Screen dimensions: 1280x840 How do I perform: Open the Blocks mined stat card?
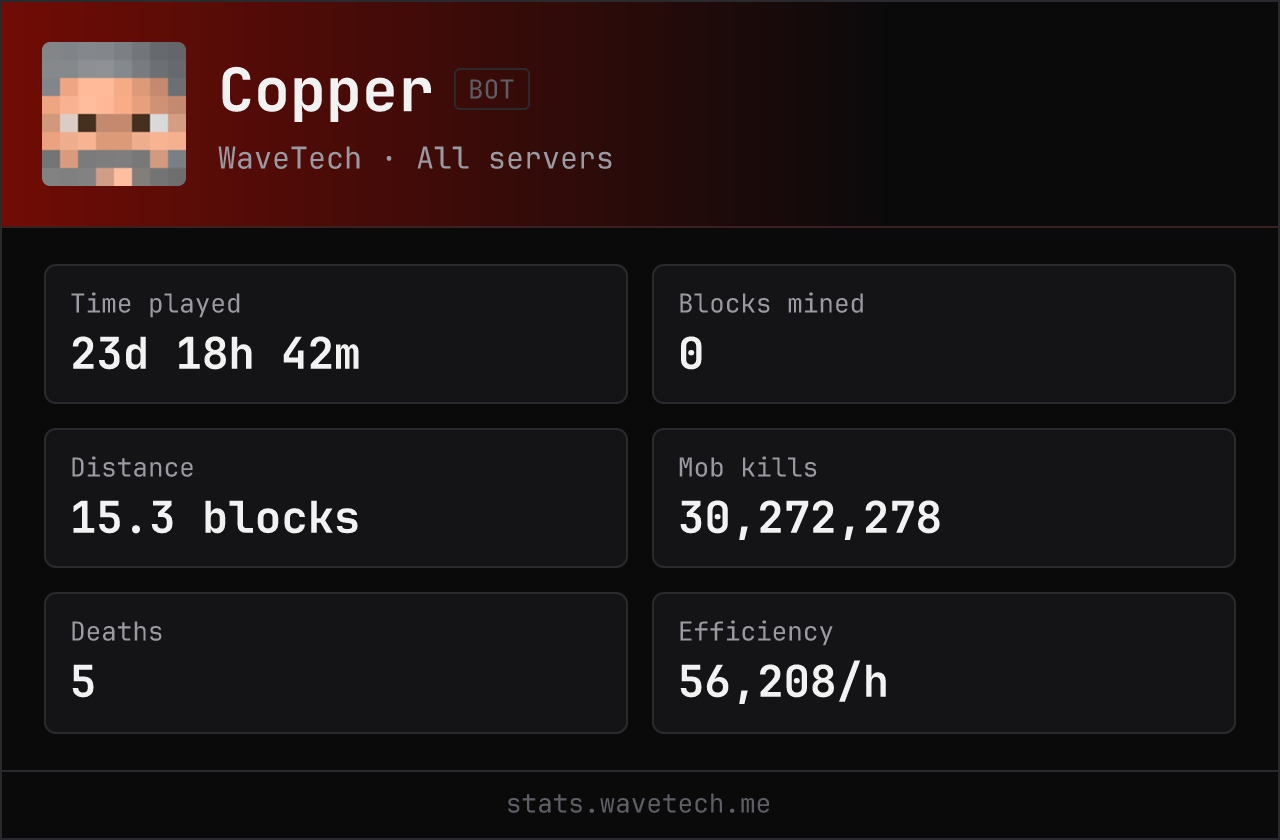[944, 334]
